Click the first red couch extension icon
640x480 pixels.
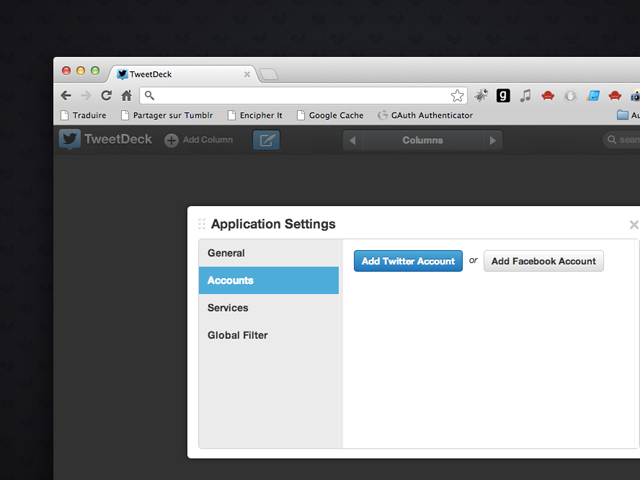548,96
